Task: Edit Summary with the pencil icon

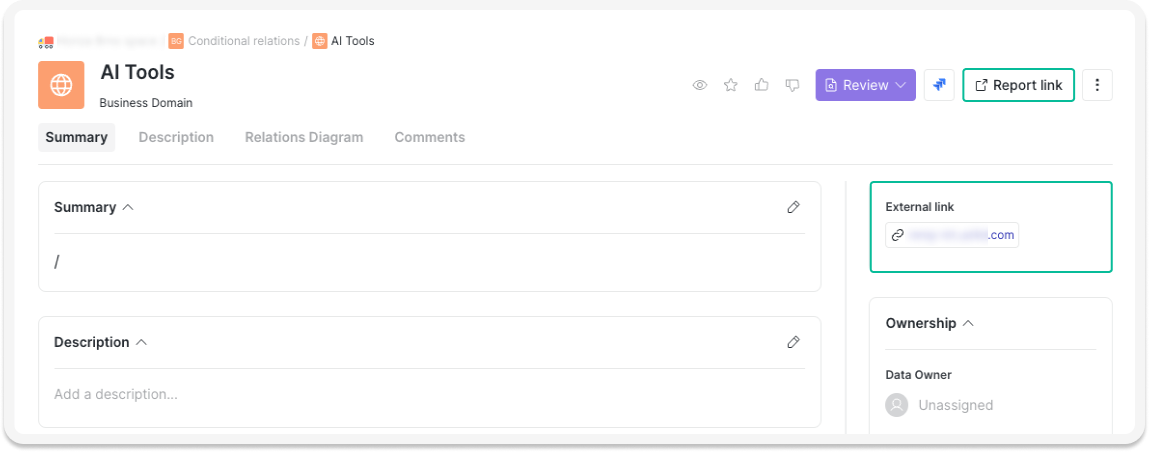Action: click(793, 207)
